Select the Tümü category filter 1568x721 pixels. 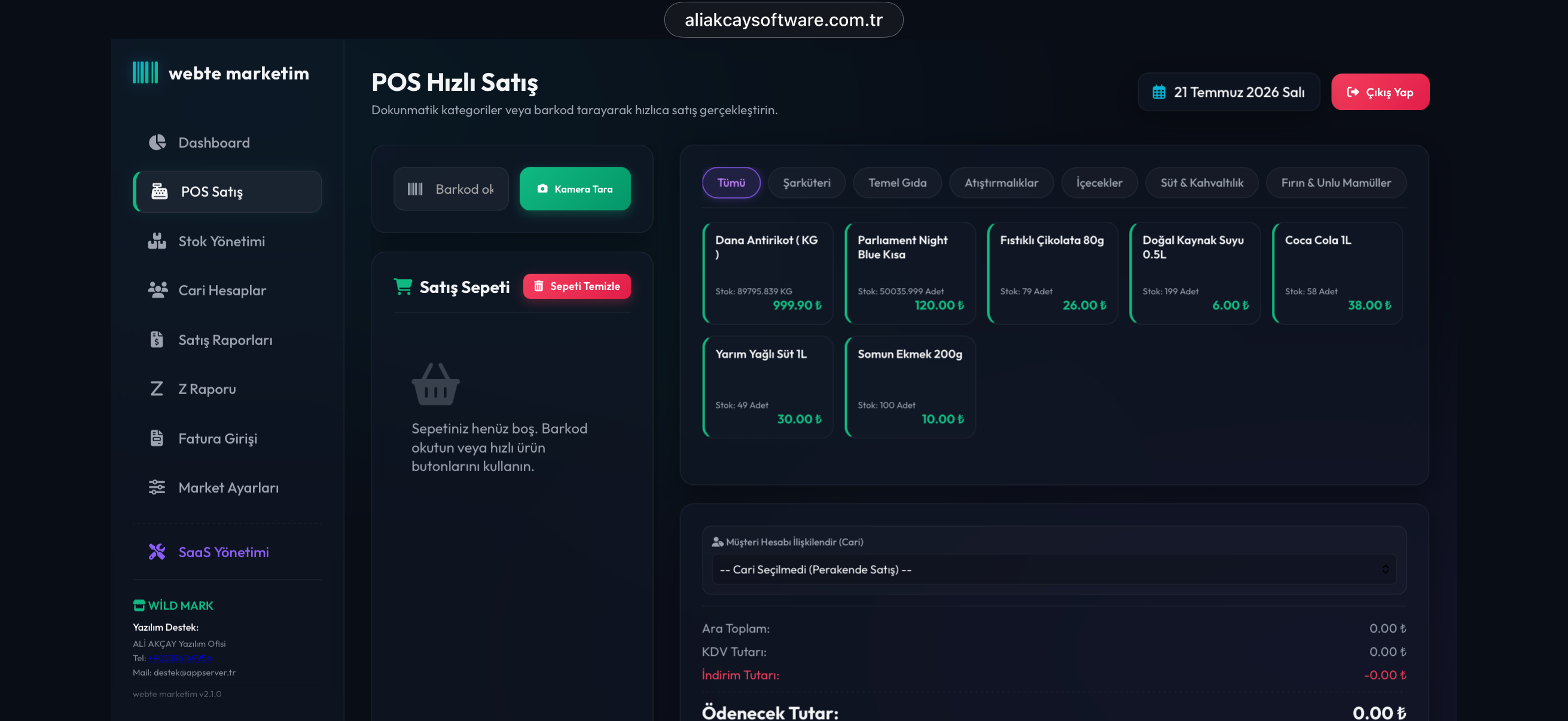pos(731,182)
